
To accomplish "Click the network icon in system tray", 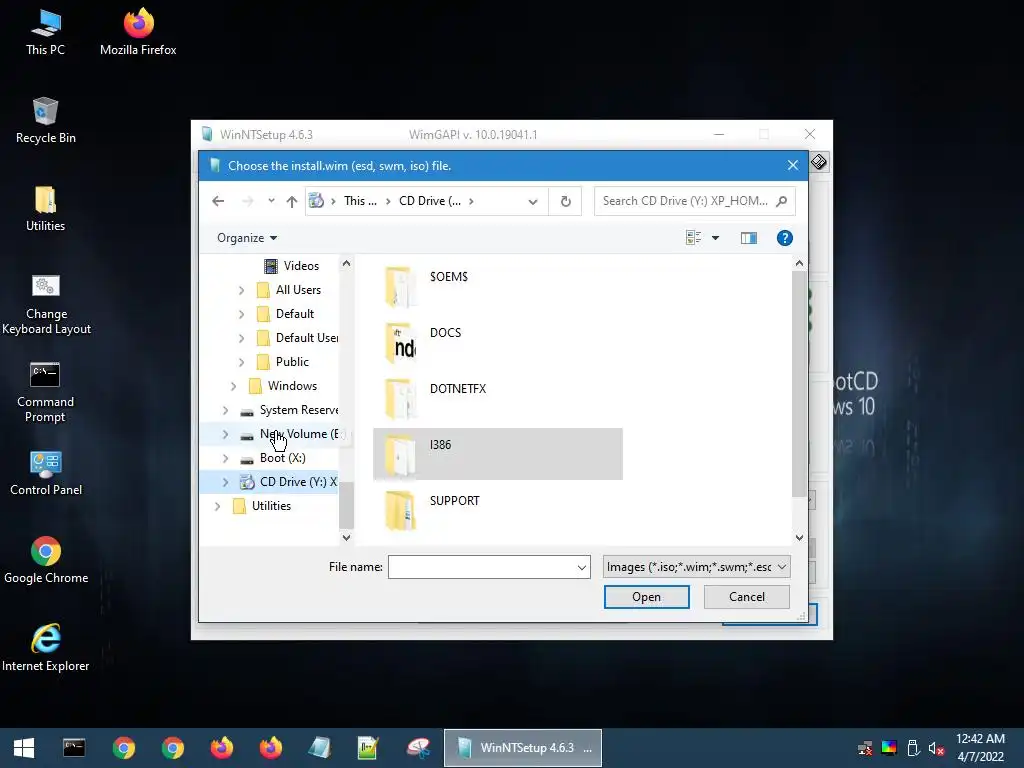I will (x=865, y=748).
